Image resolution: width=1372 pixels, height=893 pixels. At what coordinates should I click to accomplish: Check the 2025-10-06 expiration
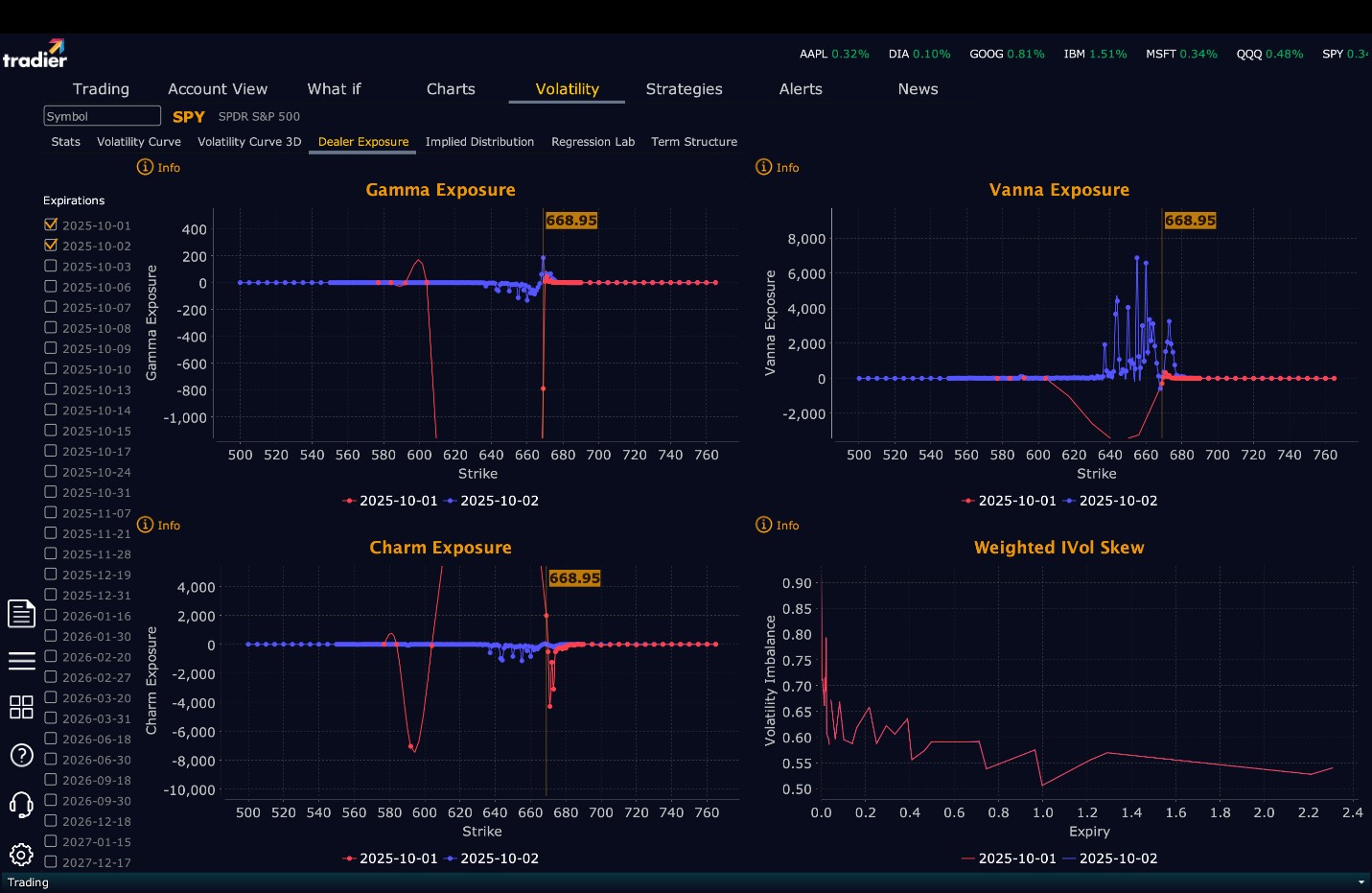click(x=51, y=286)
